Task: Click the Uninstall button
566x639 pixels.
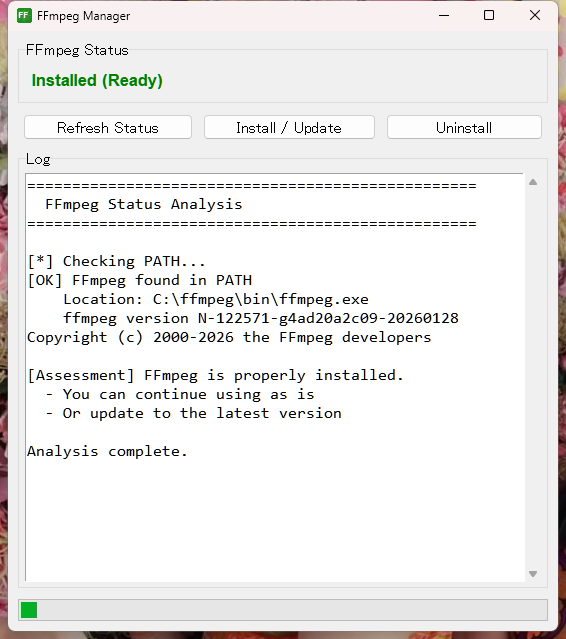Action: pos(464,128)
